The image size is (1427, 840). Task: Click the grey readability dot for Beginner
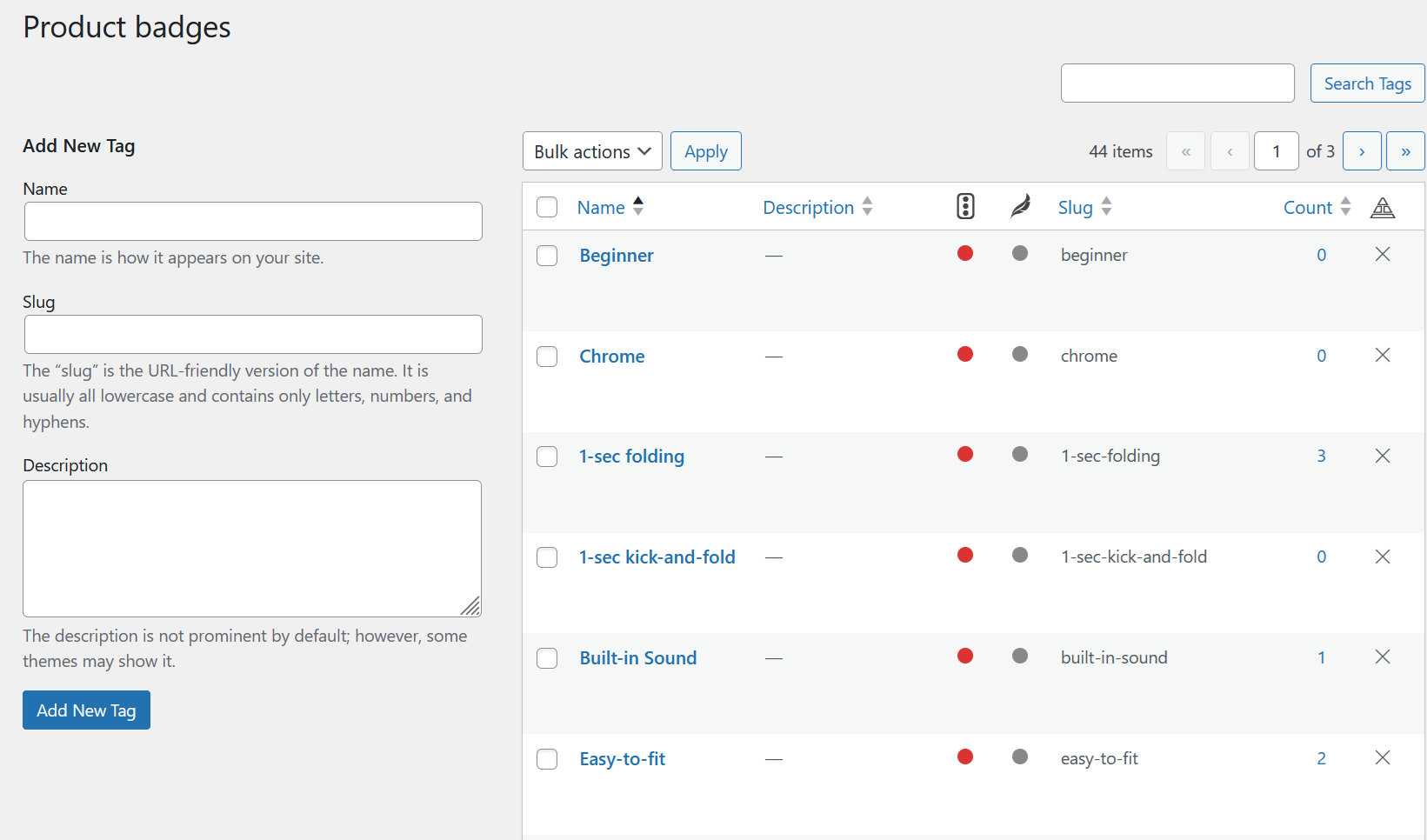[x=1020, y=253]
